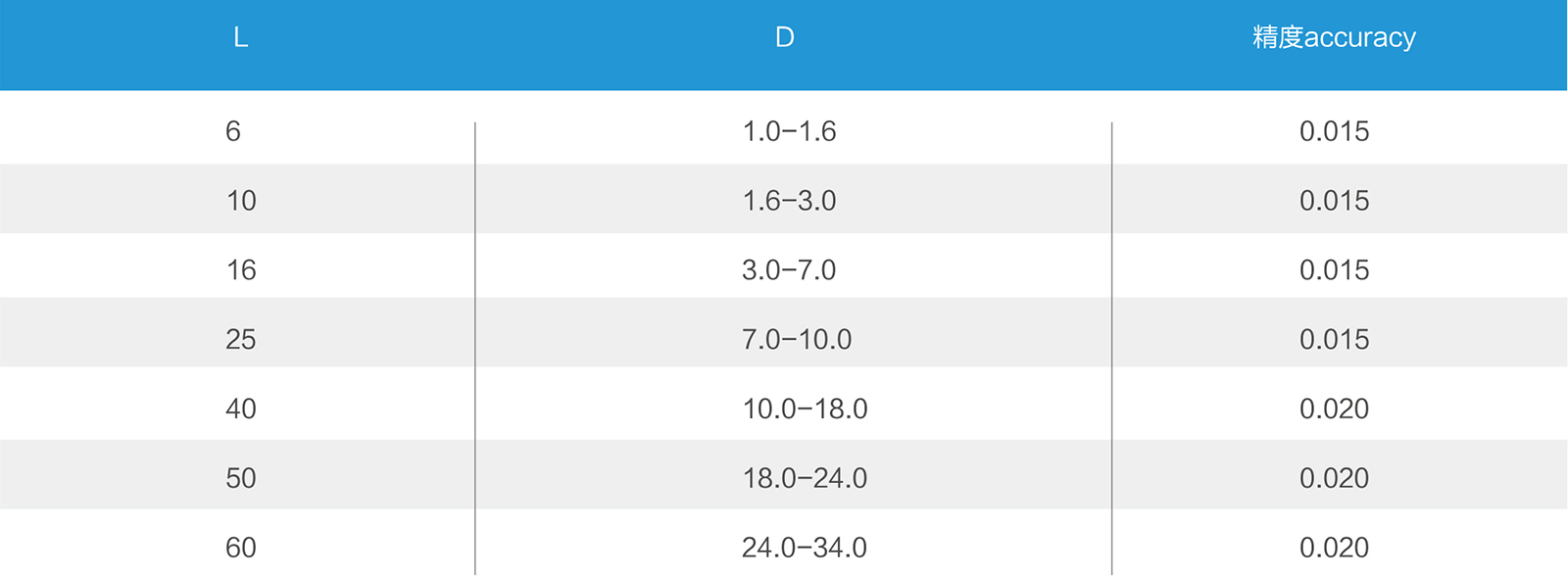Screen dimensions: 1568x578
Task: Click the D range 3.0–7.0 cell
Action: coord(789,270)
